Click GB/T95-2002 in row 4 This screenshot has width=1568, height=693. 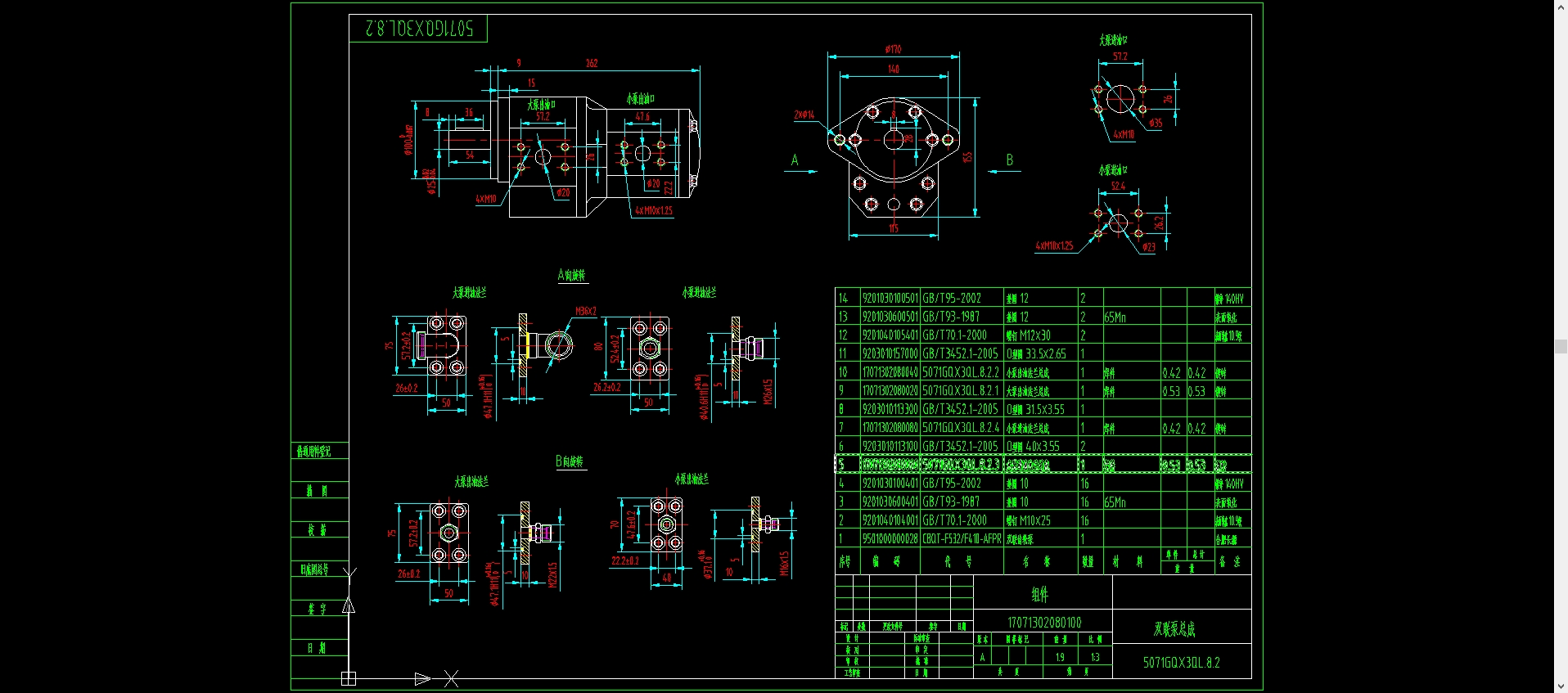tap(952, 484)
